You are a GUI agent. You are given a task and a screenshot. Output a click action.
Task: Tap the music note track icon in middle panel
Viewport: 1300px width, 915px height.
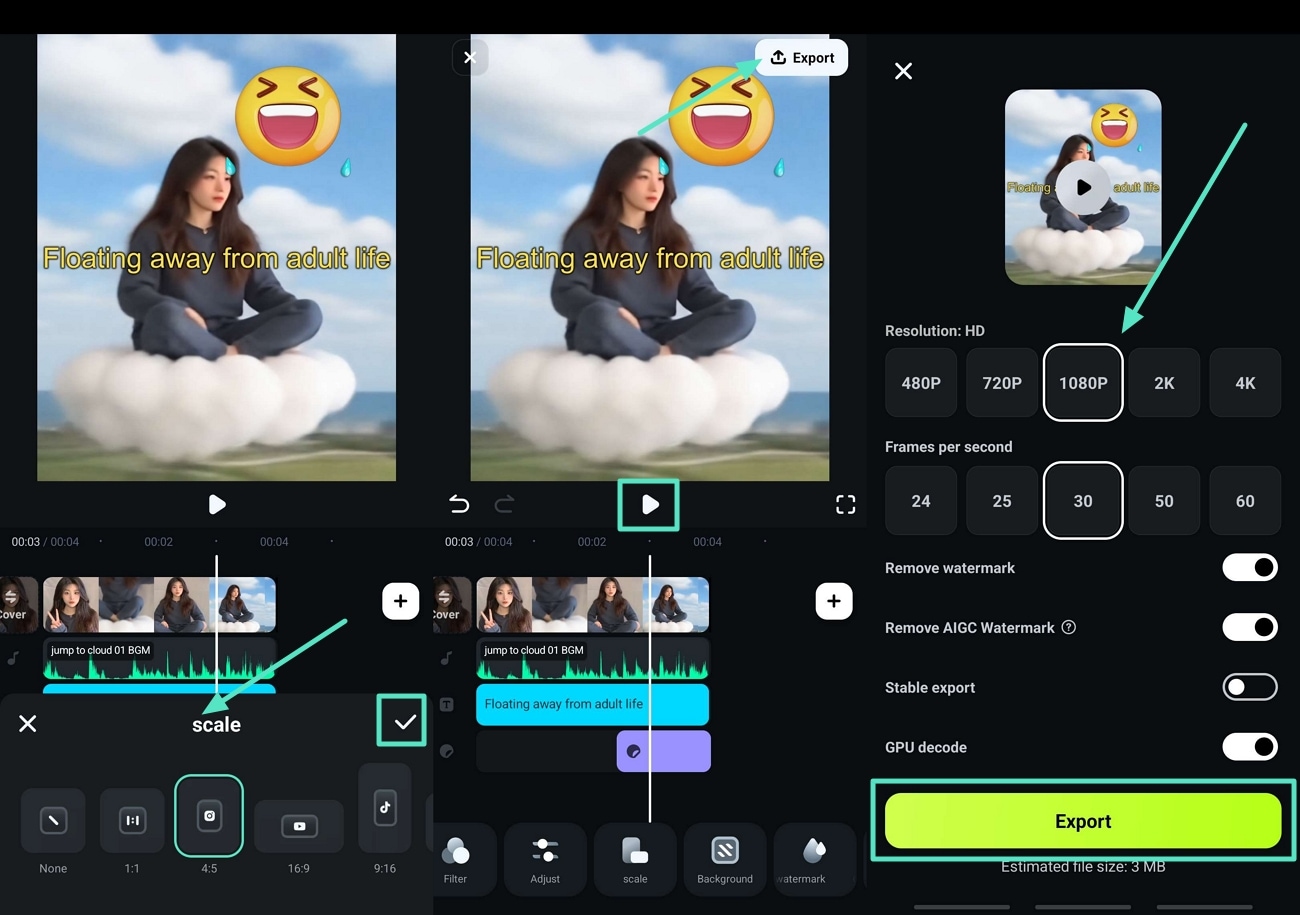point(447,658)
